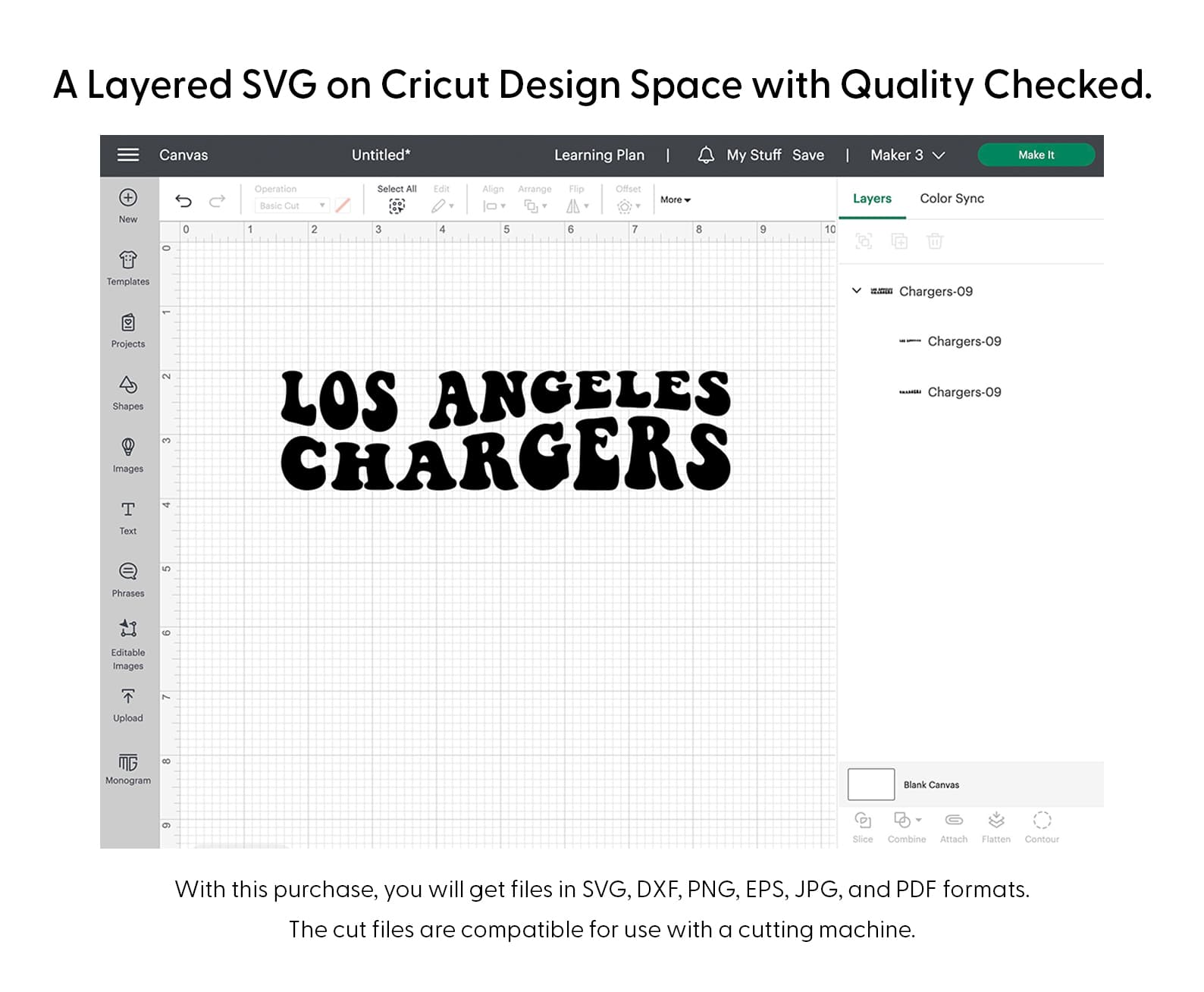Viewport: 1204px width, 992px height.
Task: Click the Blank Canvas swatch
Action: coord(871,784)
